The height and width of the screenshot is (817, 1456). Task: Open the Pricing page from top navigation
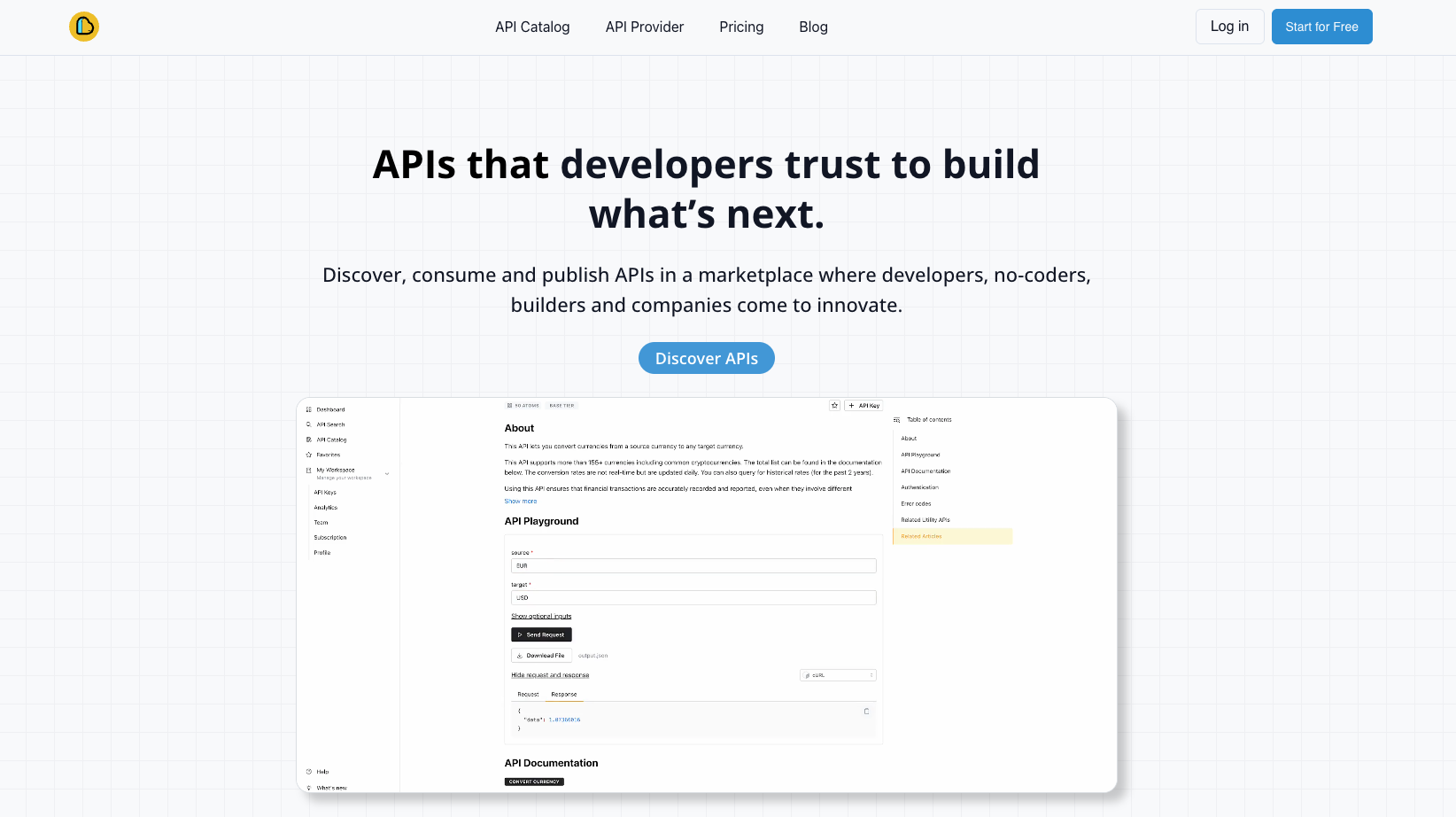tap(741, 27)
